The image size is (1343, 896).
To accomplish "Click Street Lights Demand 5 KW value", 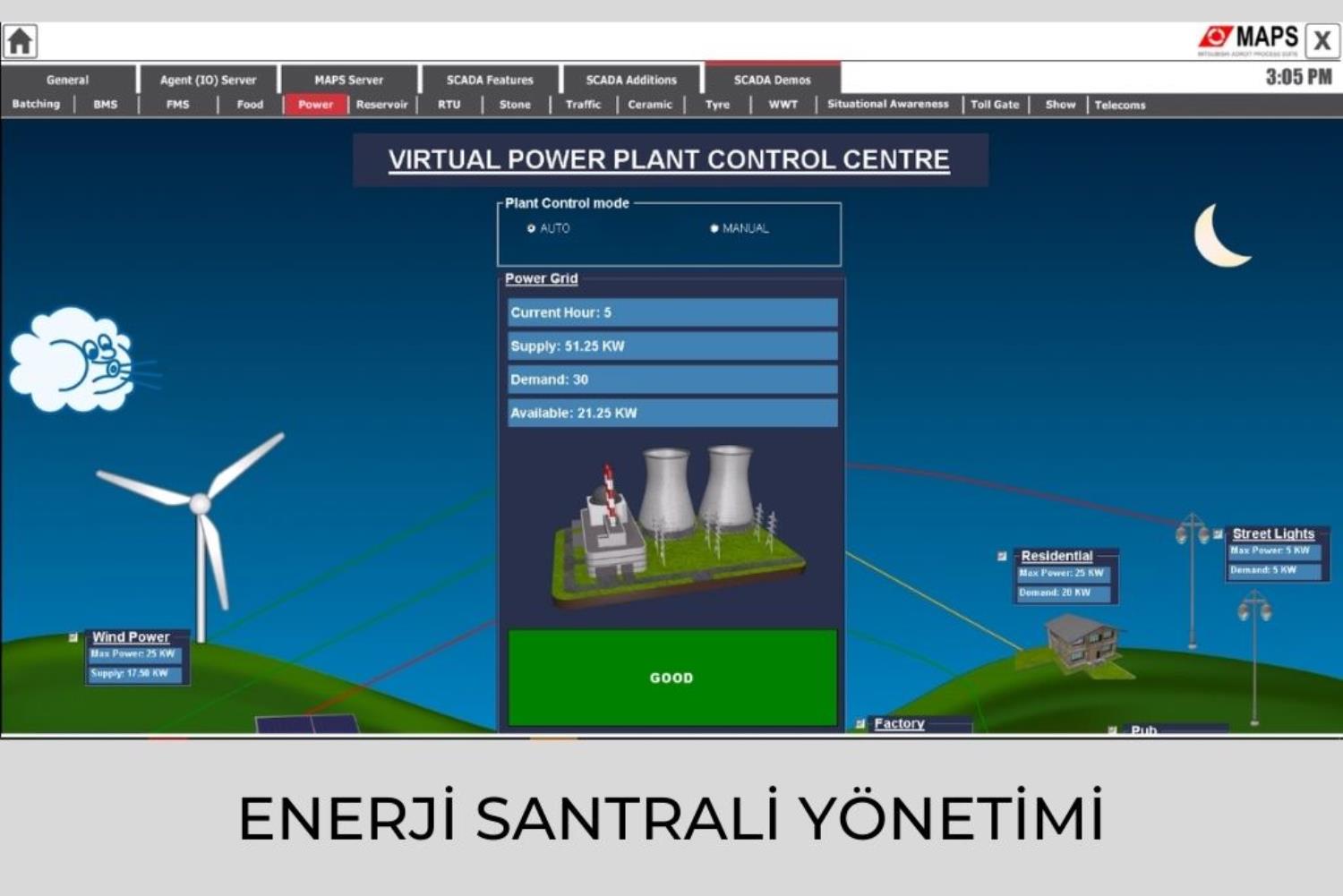I will 1275,570.
